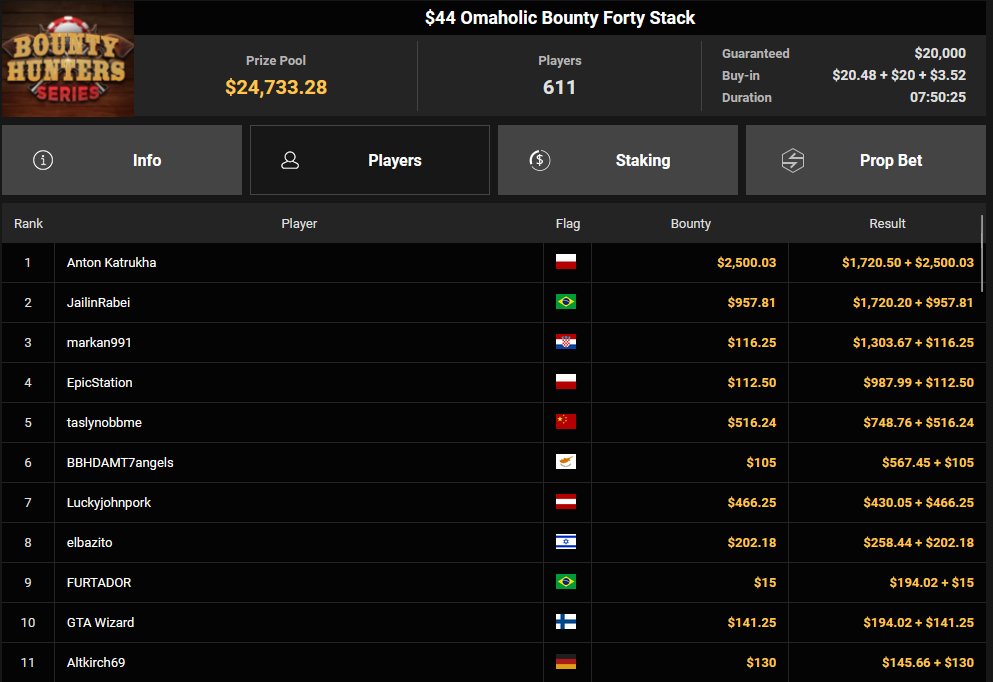Select player Anton Katrukha in the list
This screenshot has width=993, height=682.
(111, 263)
